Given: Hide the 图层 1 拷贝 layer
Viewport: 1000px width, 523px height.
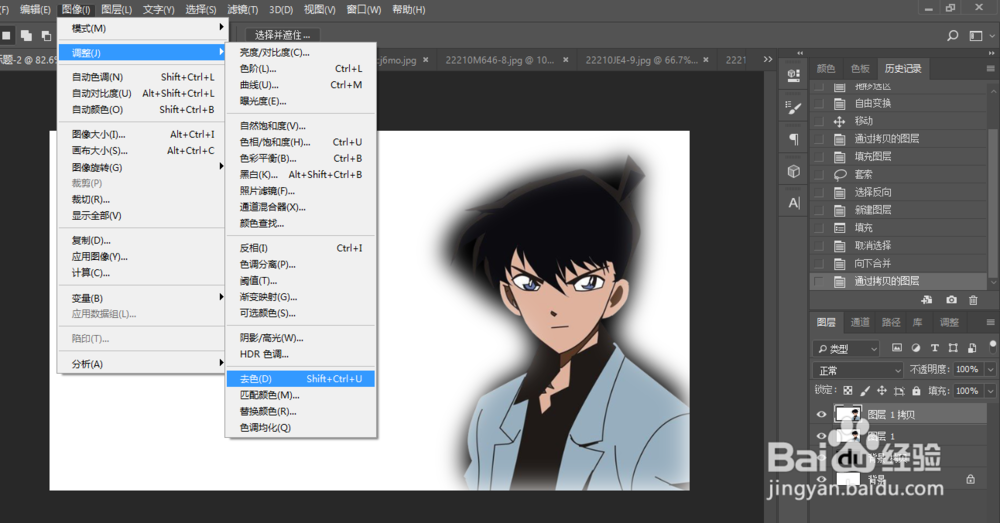Looking at the screenshot, I should click(x=821, y=415).
